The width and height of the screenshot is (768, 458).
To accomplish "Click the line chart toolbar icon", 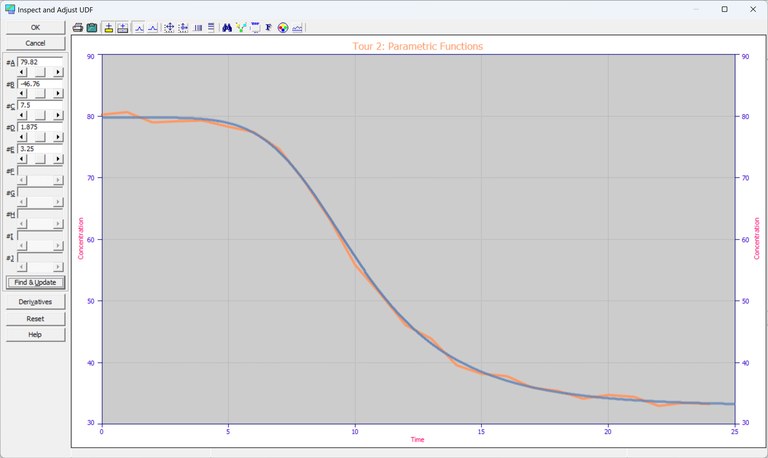I will click(x=297, y=28).
